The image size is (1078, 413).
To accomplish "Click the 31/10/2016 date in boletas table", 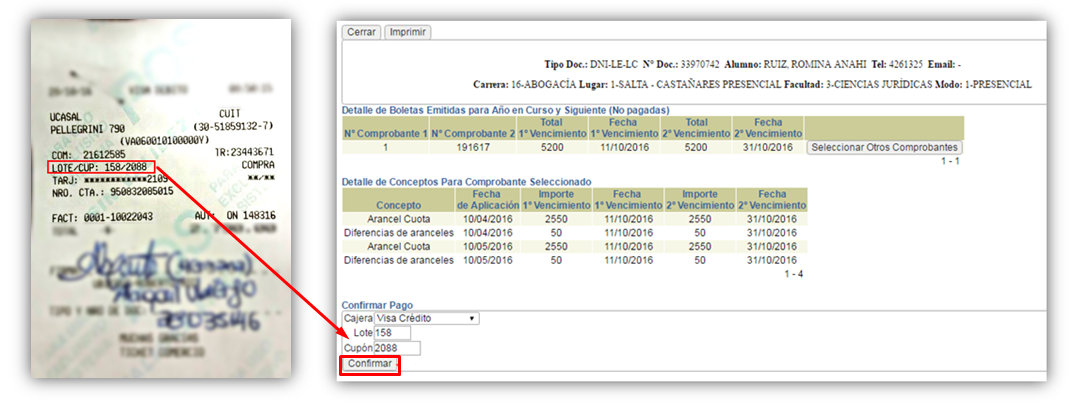I will tap(768, 147).
